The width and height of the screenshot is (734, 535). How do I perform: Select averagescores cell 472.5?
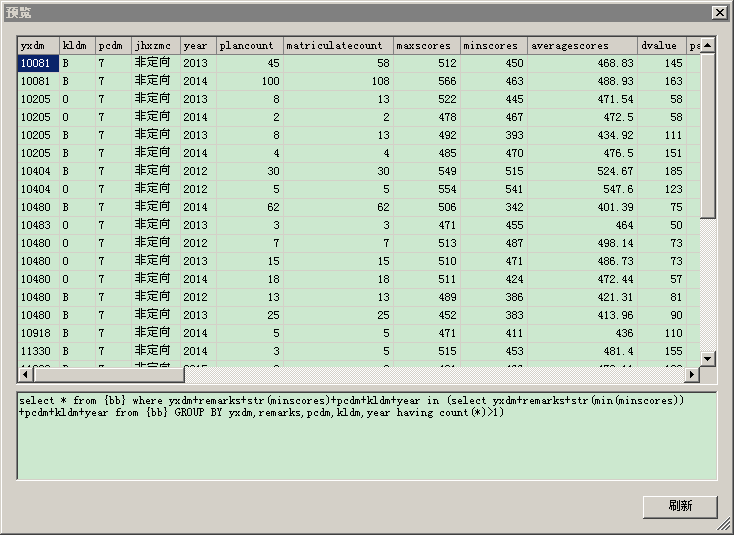point(582,117)
